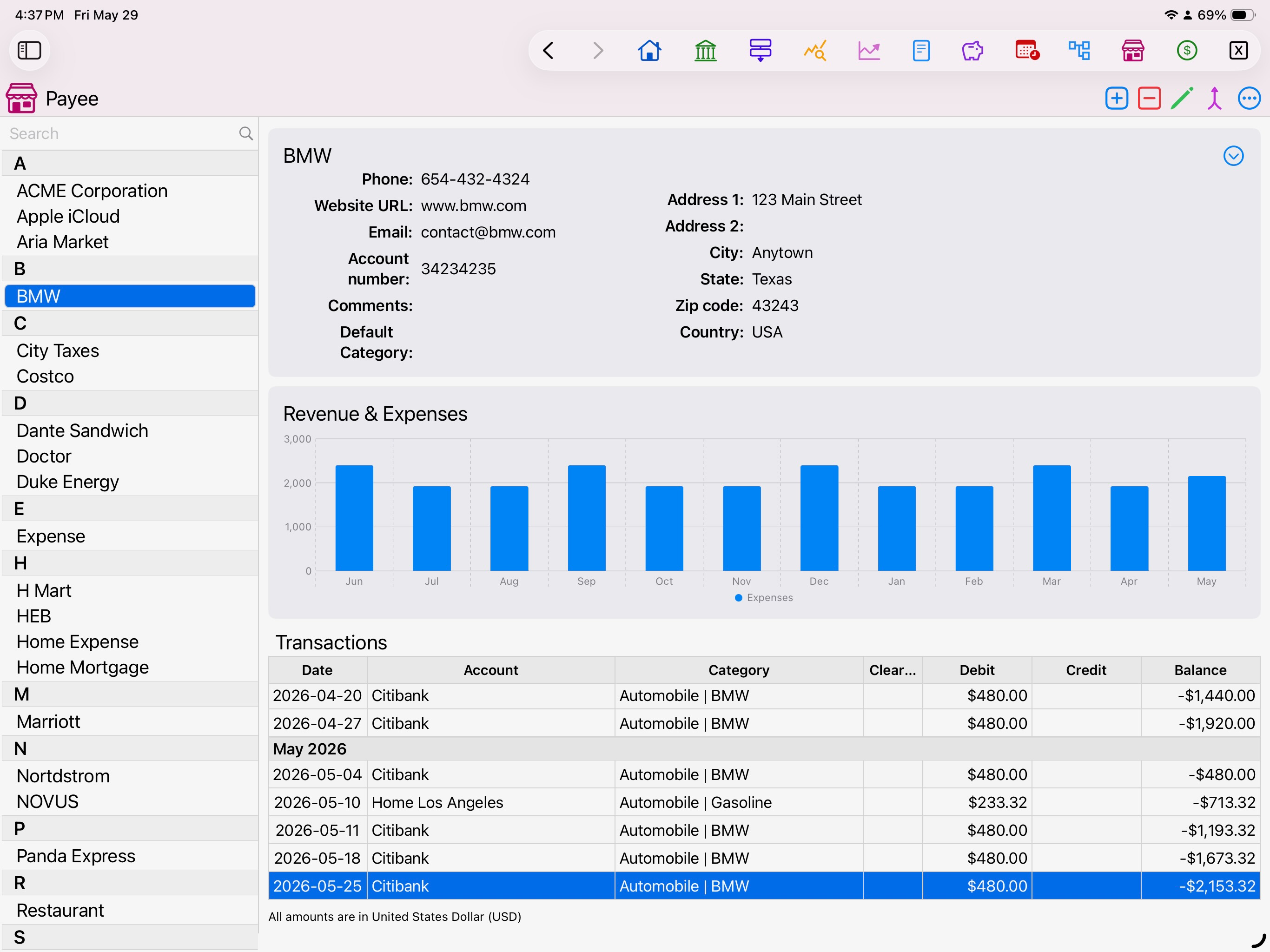This screenshot has width=1270, height=952.
Task: Select the Home Los Angeles gasoline transaction
Action: [764, 802]
